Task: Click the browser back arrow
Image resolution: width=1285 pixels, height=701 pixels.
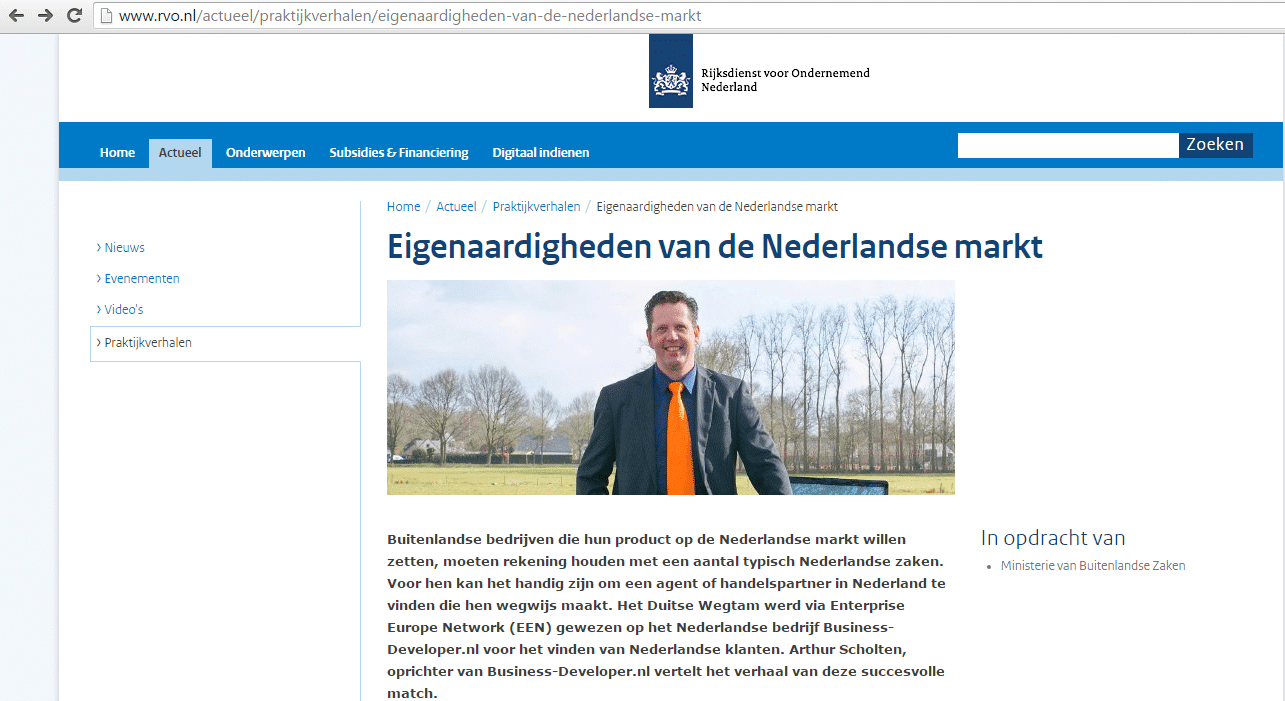Action: [x=16, y=16]
